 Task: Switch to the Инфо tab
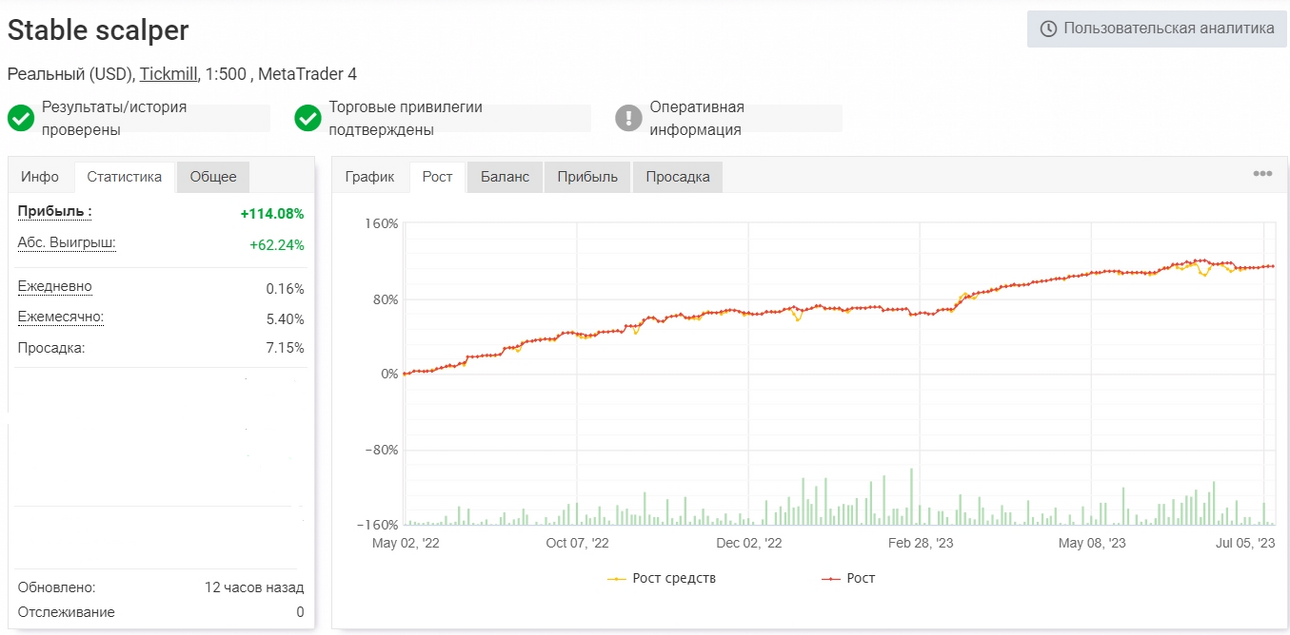pos(40,177)
